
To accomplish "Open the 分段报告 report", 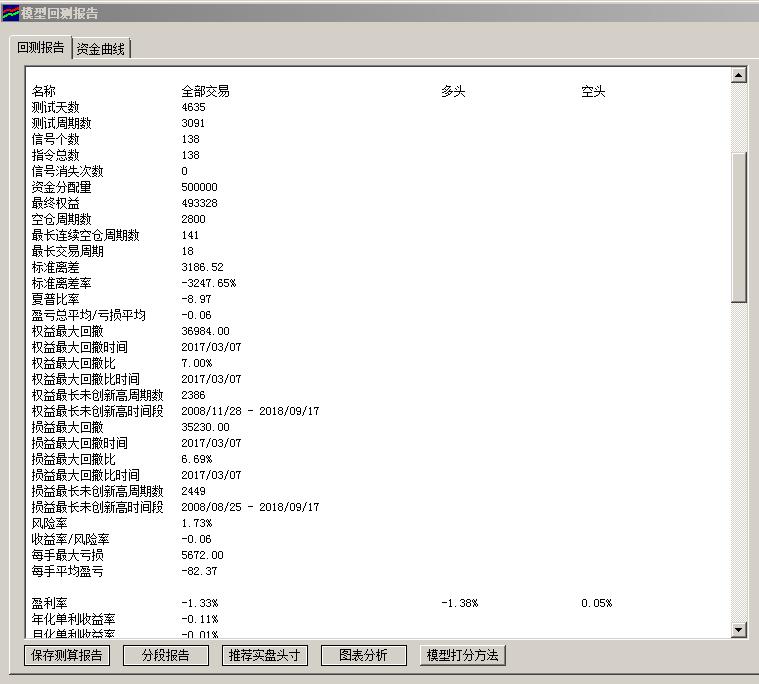I will 165,656.
